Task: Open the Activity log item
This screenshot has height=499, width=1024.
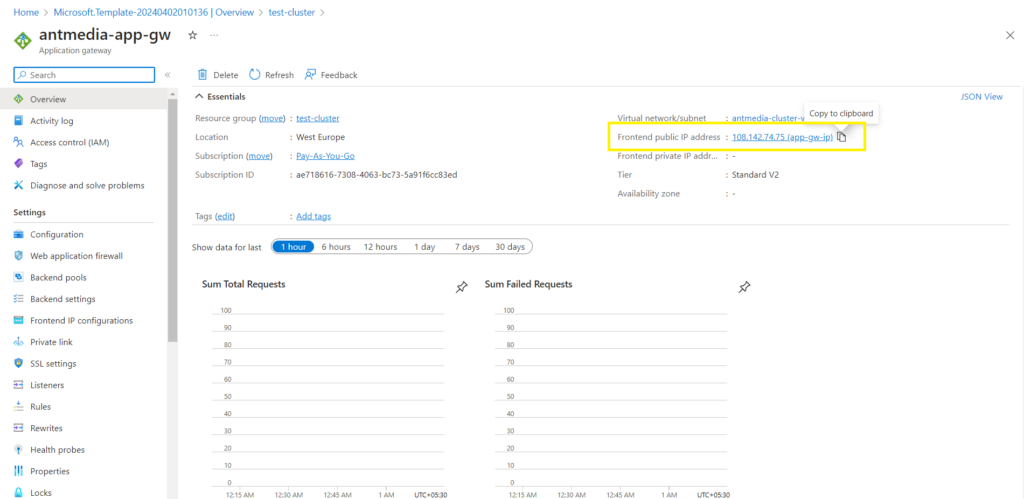Action: 52,121
